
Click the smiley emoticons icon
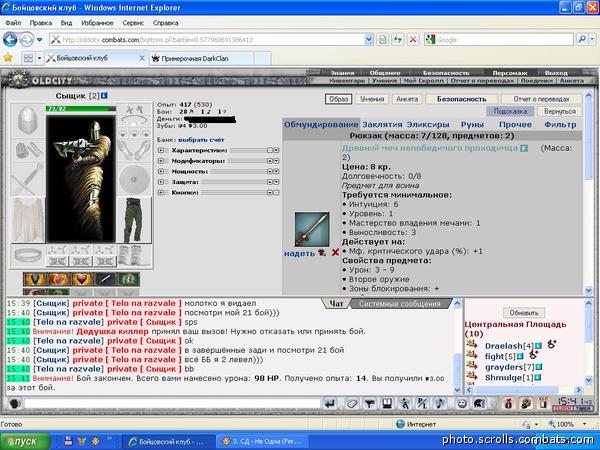[x=462, y=403]
